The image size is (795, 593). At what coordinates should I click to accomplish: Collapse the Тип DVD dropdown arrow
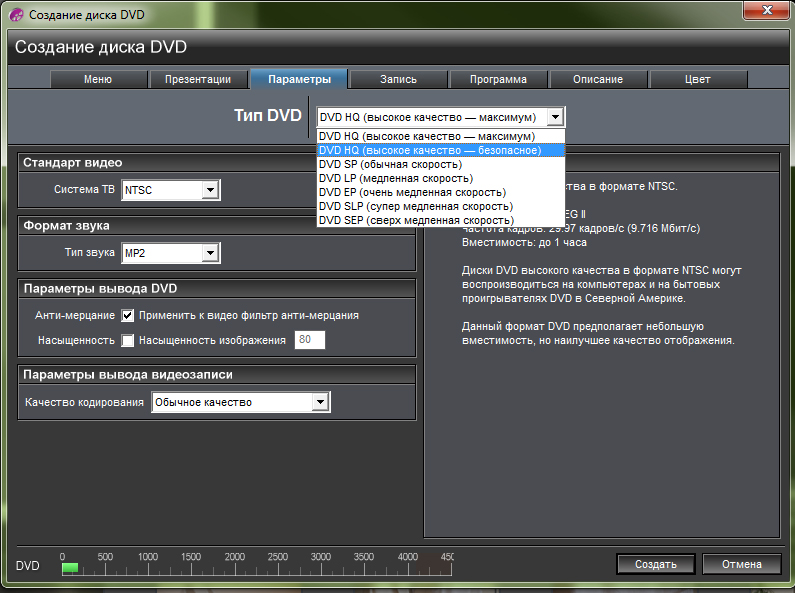(556, 117)
